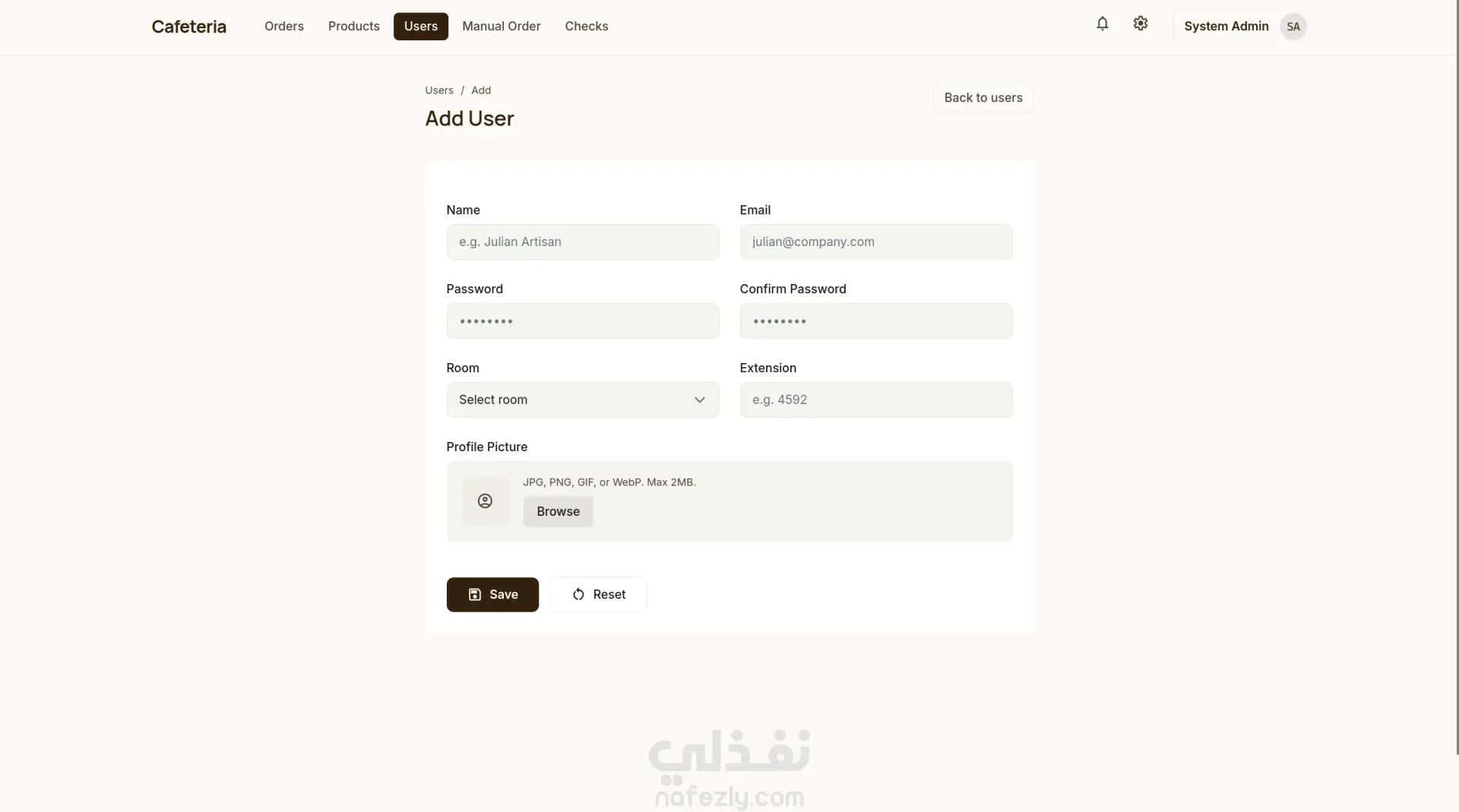Open the settings gear icon
The height and width of the screenshot is (812, 1459).
tap(1140, 24)
